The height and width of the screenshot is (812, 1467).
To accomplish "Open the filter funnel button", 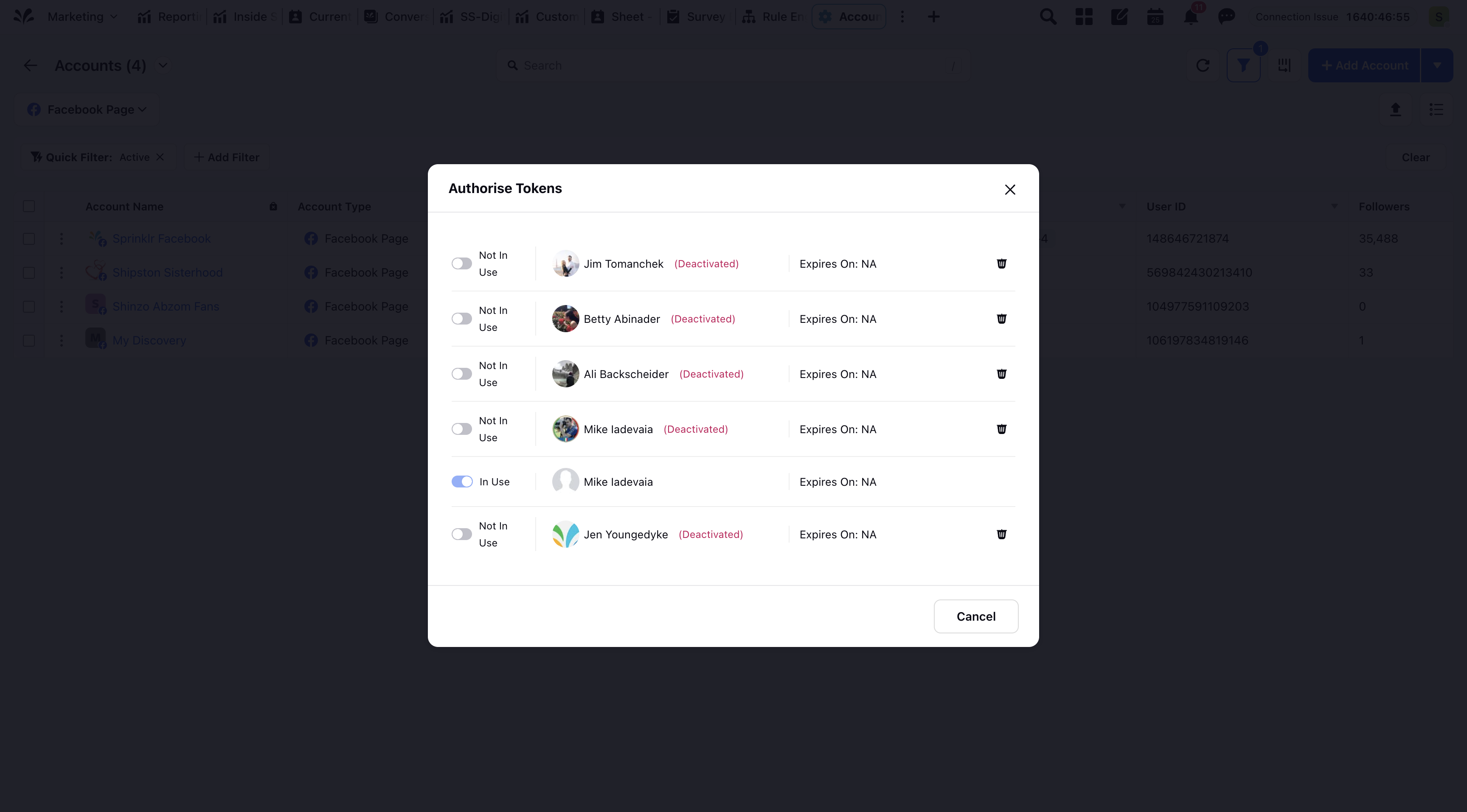I will [1243, 65].
